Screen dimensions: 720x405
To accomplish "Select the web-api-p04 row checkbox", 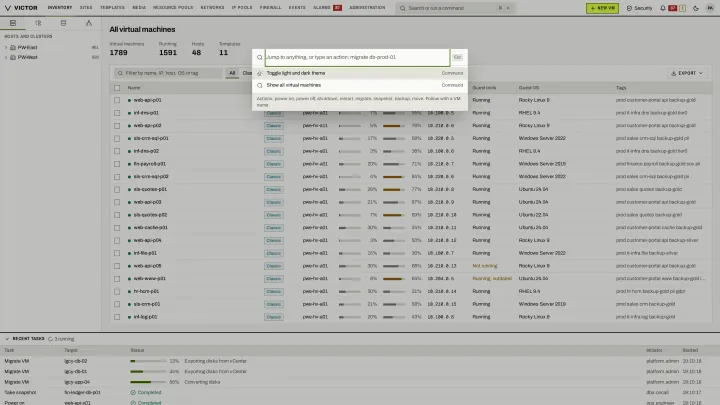I will (x=117, y=240).
